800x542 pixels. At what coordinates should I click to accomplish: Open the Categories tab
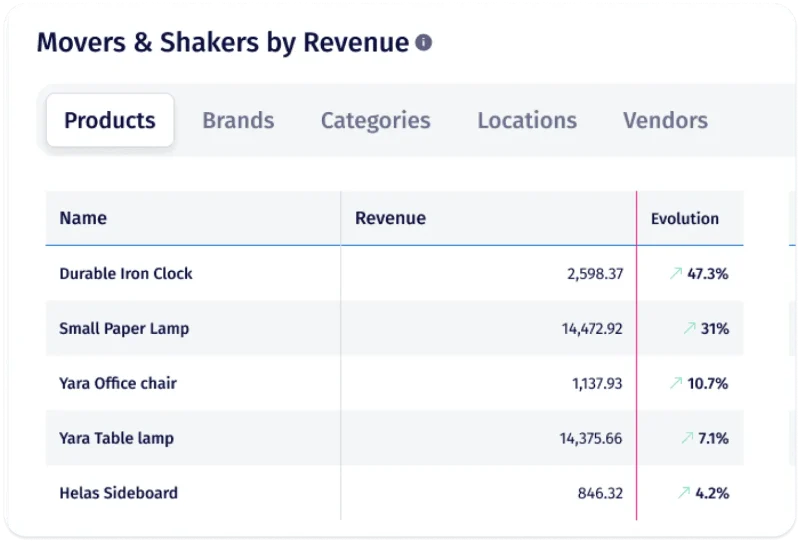click(376, 121)
